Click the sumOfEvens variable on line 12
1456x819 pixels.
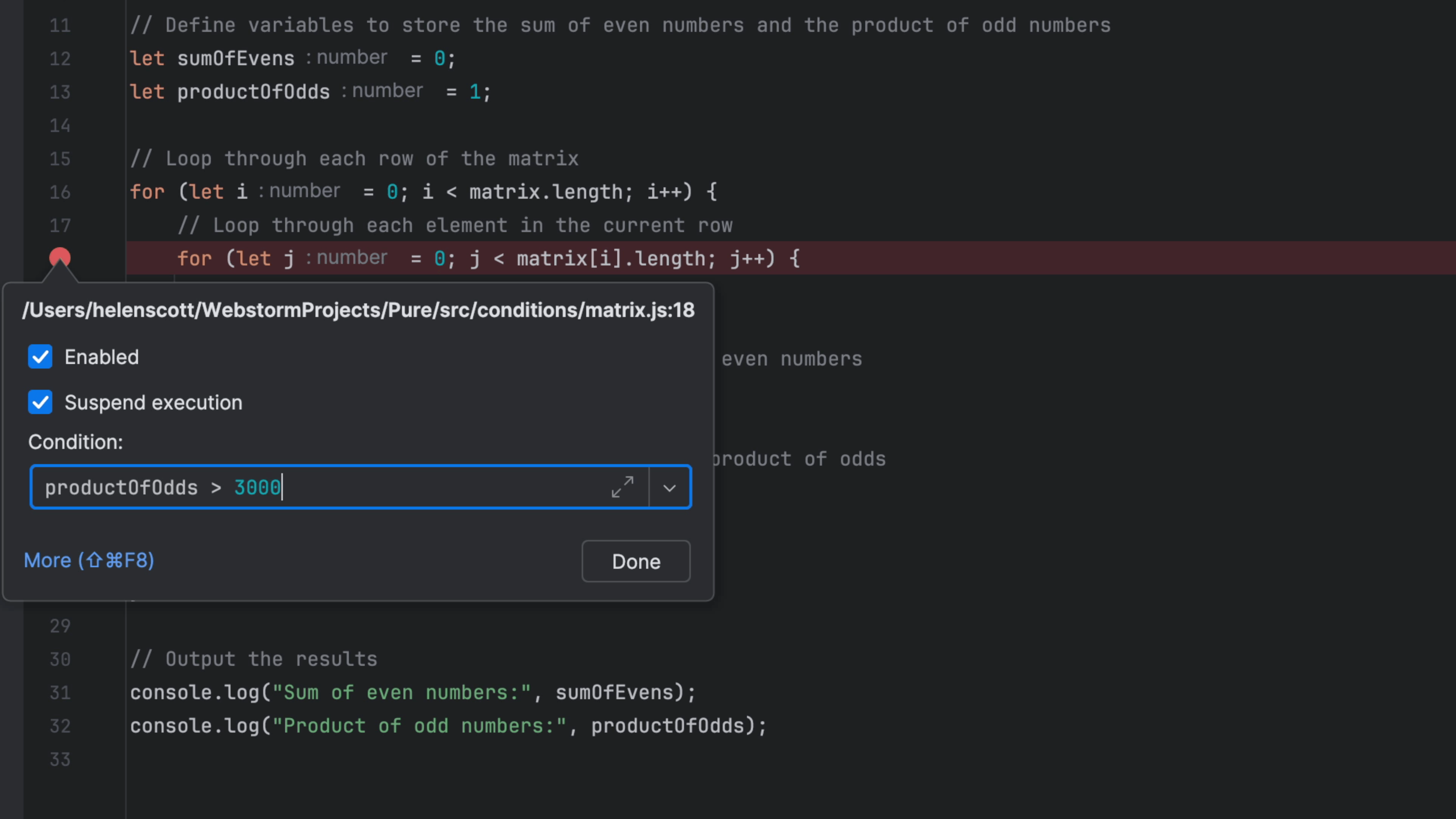point(236,59)
